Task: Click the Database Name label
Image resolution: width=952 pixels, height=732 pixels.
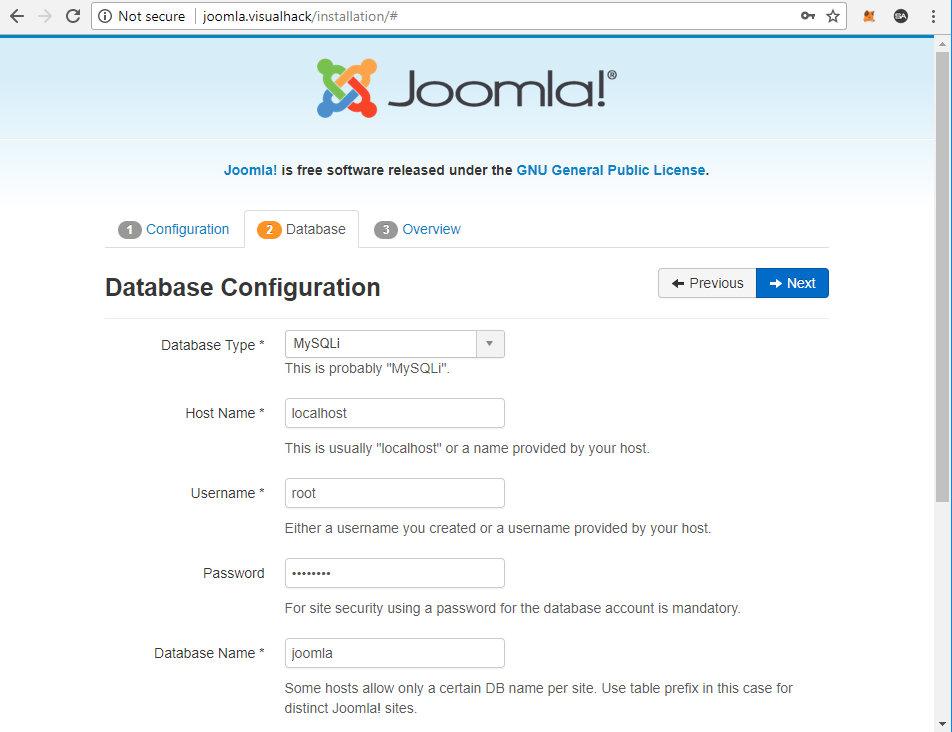Action: click(209, 654)
